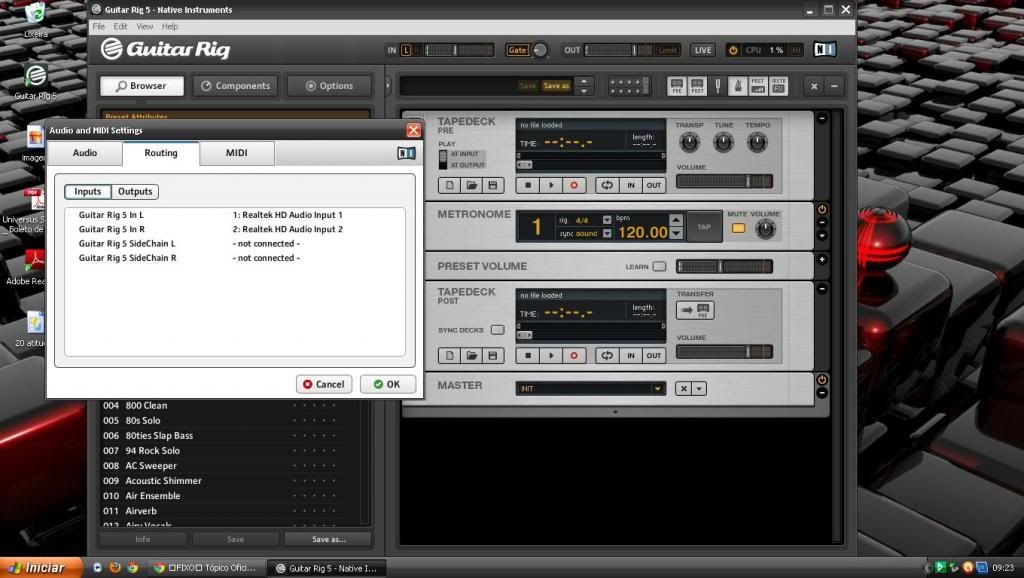Toggle the output Limit button
The image size is (1024, 578).
pos(667,50)
